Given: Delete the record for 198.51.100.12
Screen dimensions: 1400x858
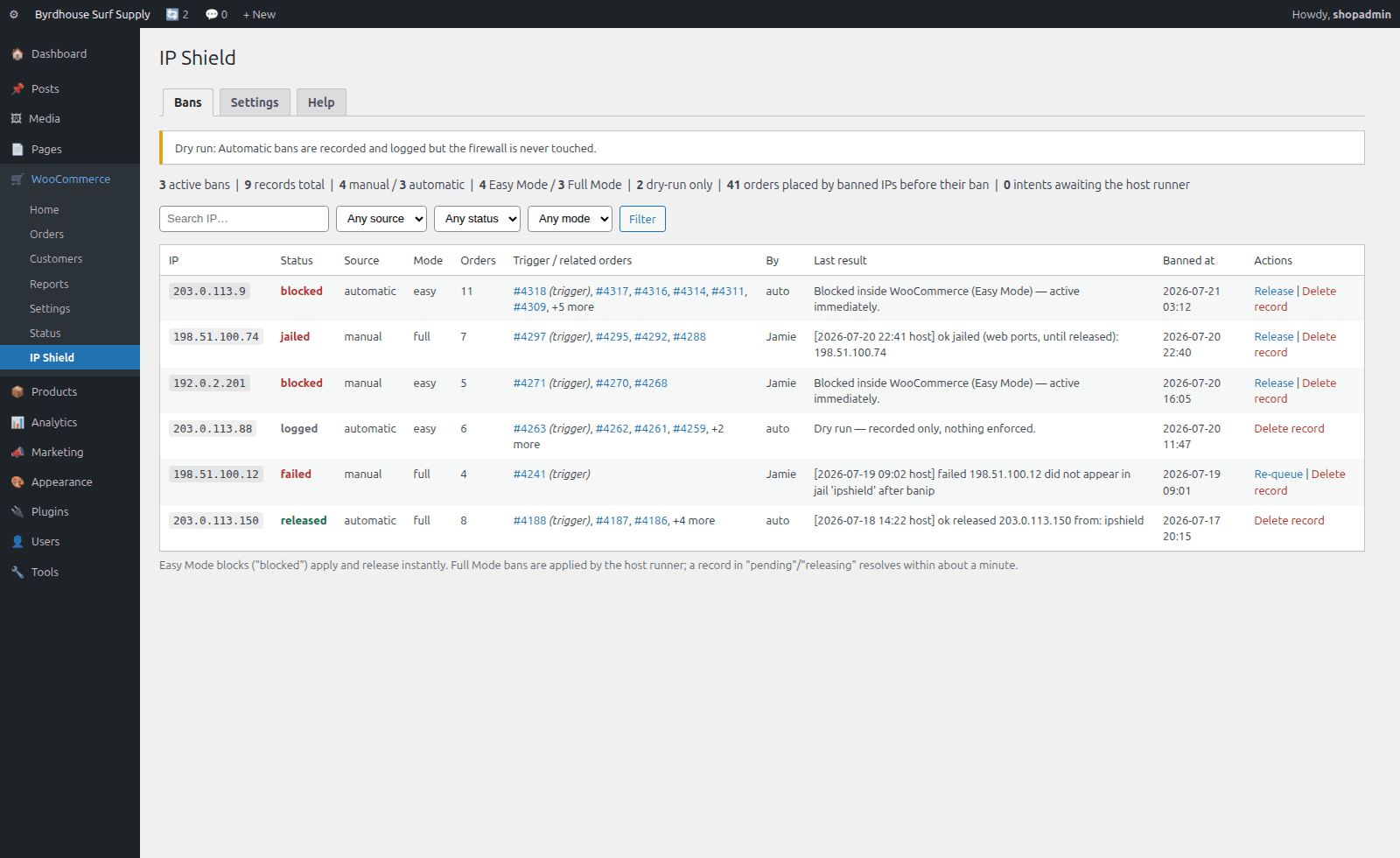Looking at the screenshot, I should click(x=1300, y=482).
